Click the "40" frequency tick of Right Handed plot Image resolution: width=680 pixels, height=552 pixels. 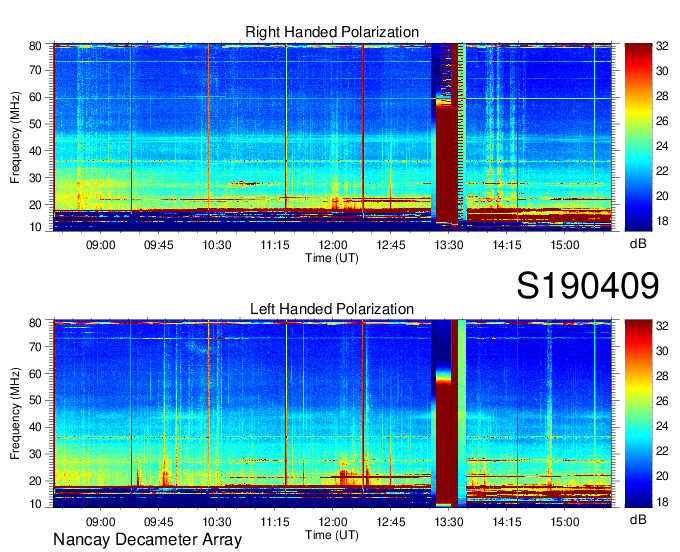[x=35, y=151]
